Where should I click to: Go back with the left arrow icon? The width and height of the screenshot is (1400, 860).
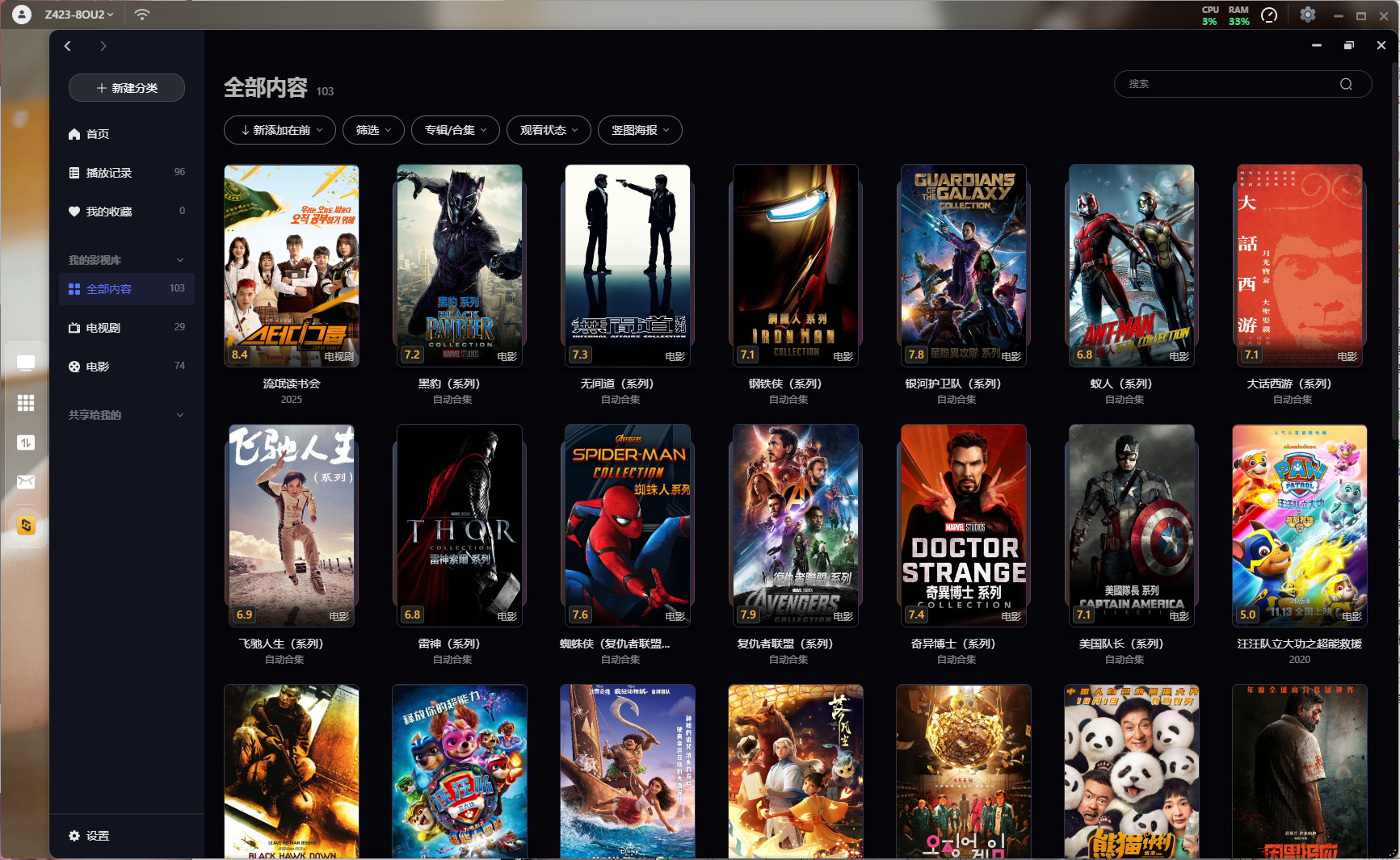[68, 46]
